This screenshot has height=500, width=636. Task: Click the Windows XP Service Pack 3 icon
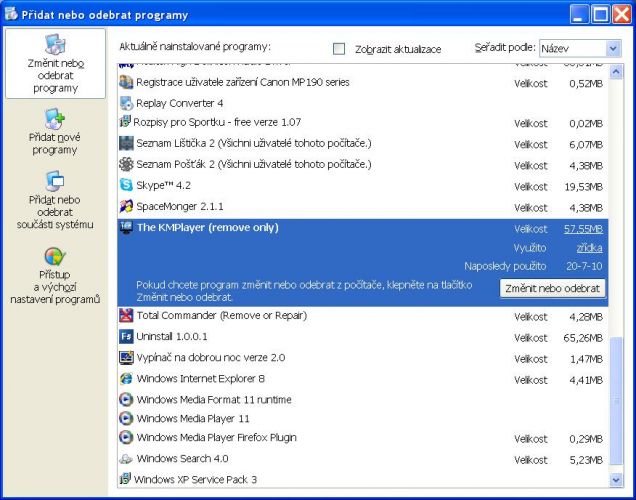125,479
